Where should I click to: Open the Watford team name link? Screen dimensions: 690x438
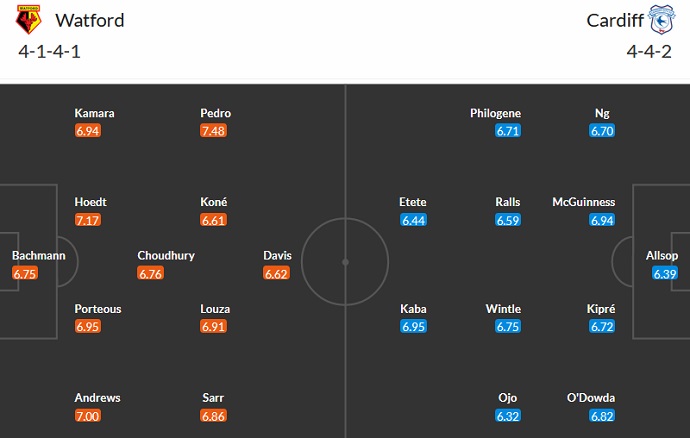pos(90,21)
